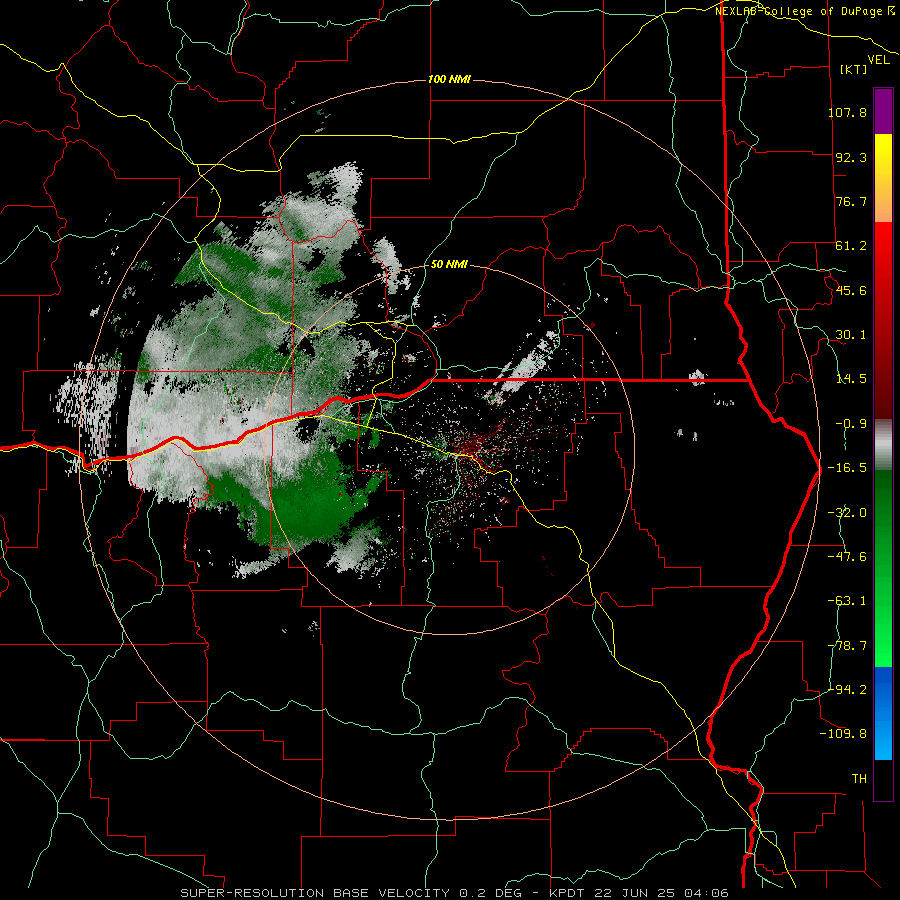Screen dimensions: 900x900
Task: Click the yellow-orange segment of the color bar
Action: pyautogui.click(x=883, y=178)
